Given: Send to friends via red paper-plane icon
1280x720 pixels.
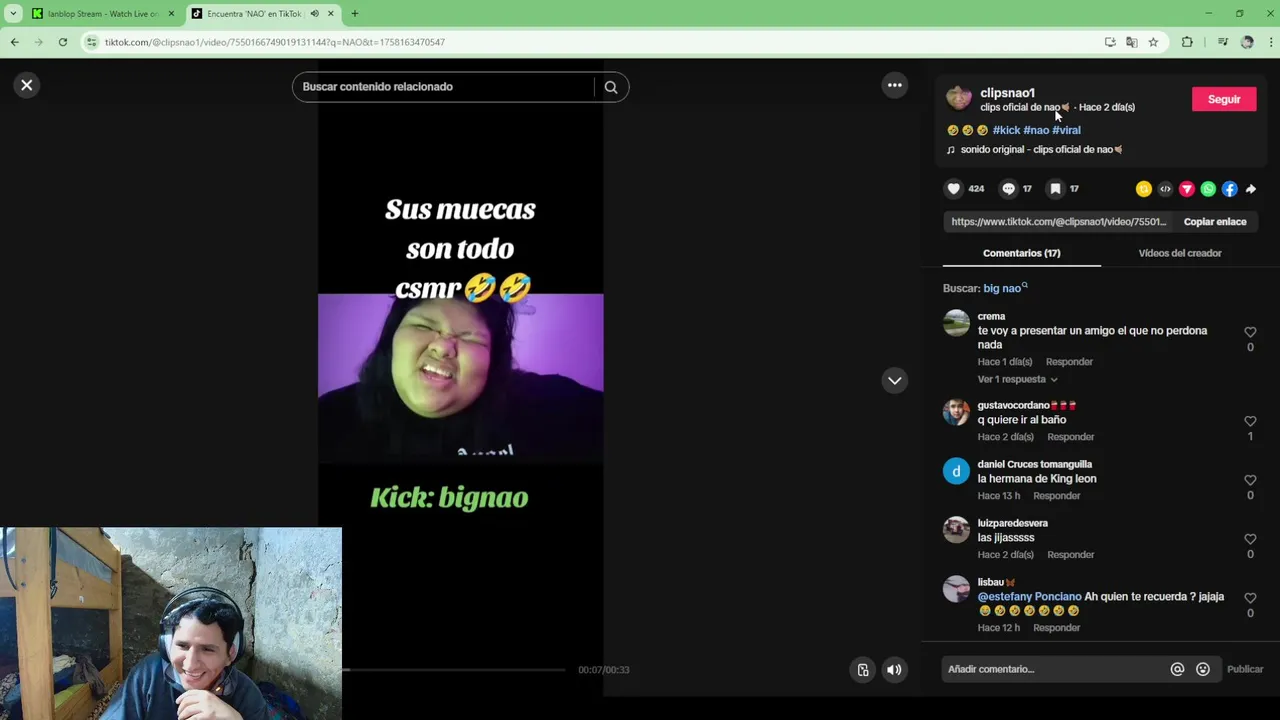Looking at the screenshot, I should pos(1187,189).
